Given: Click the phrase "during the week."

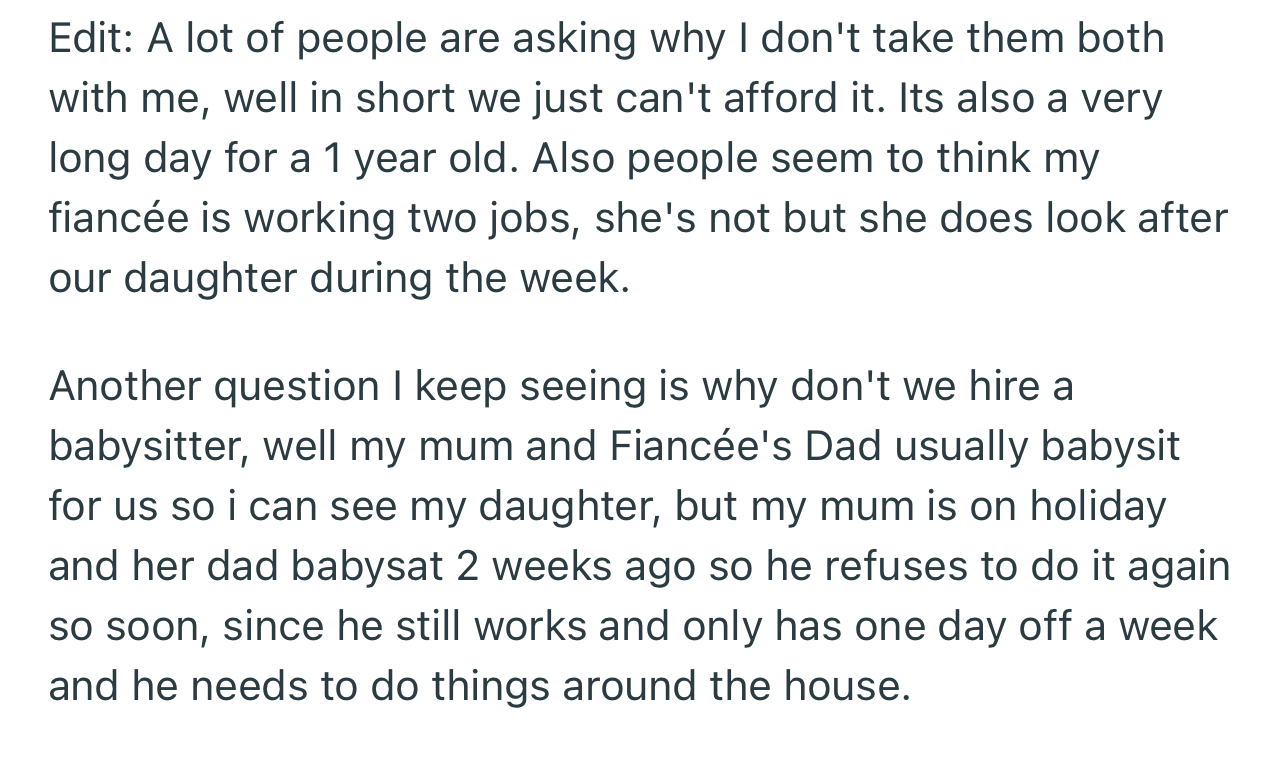Looking at the screenshot, I should [470, 278].
